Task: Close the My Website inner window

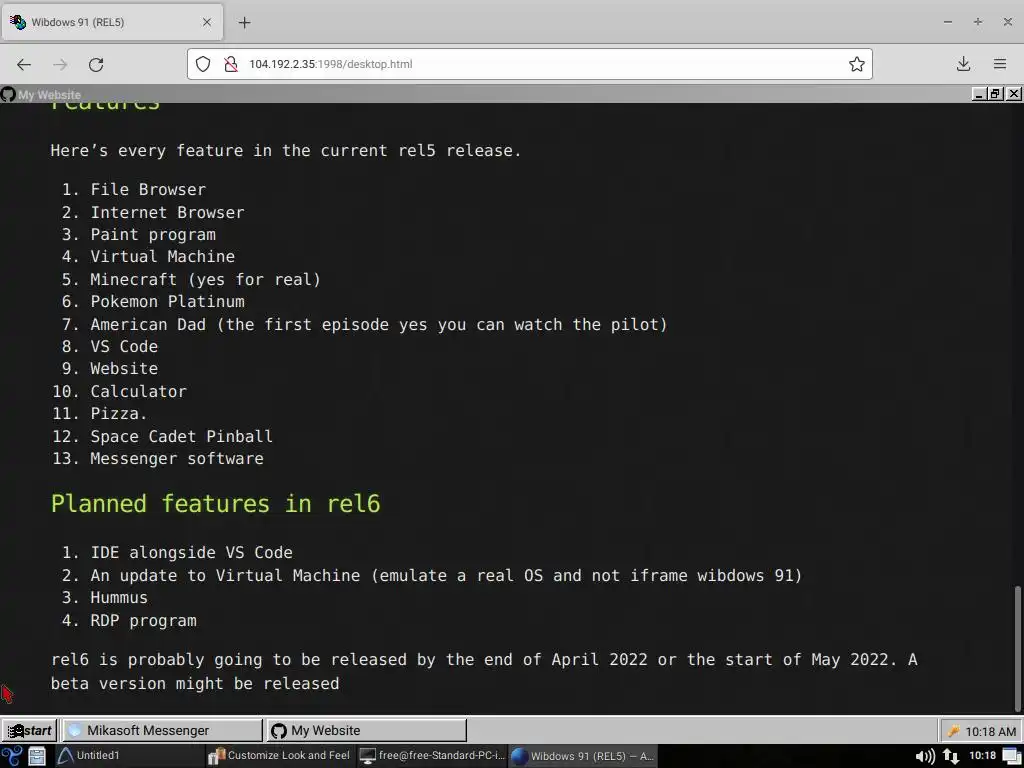Action: click(1014, 94)
